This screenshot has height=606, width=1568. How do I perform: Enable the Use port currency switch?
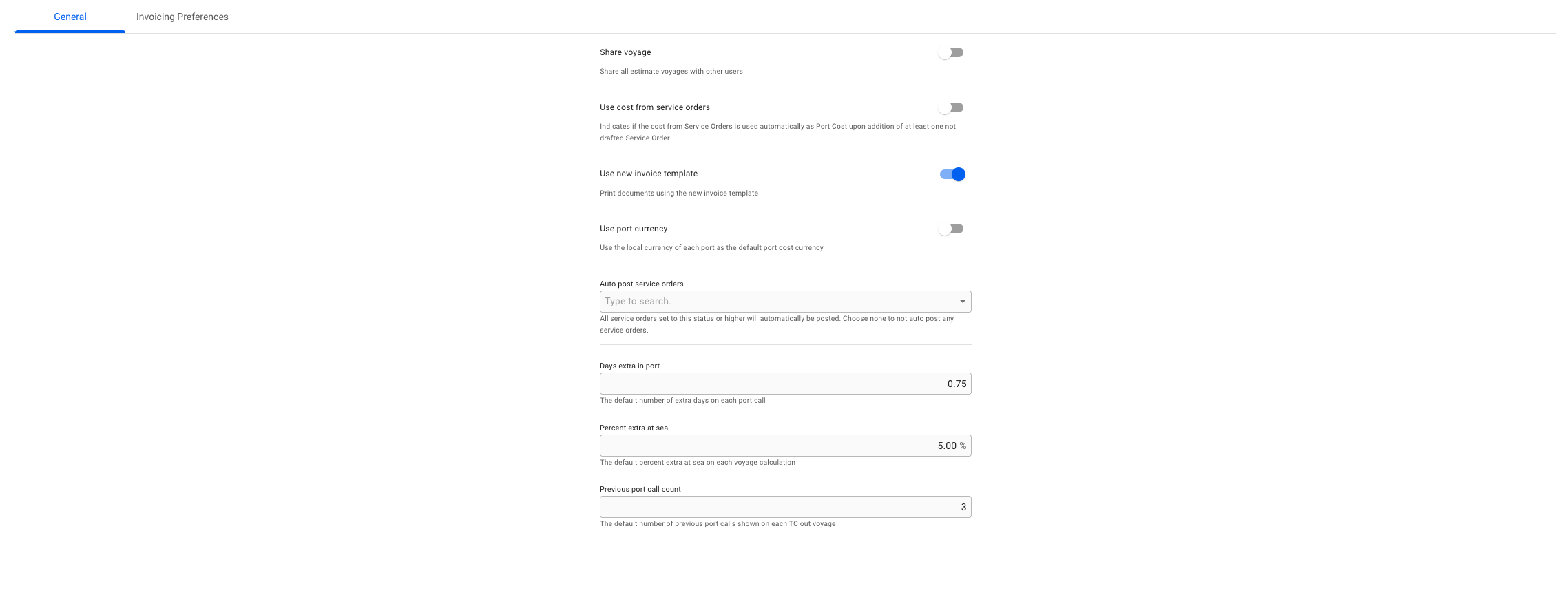click(951, 229)
